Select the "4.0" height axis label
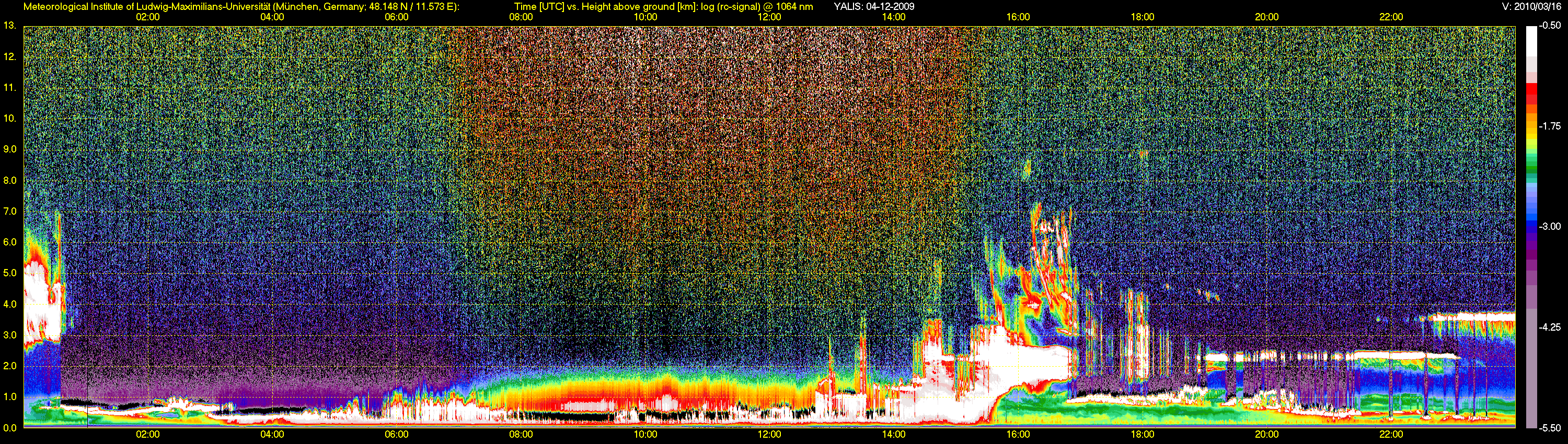Image resolution: width=1568 pixels, height=444 pixels. point(10,303)
